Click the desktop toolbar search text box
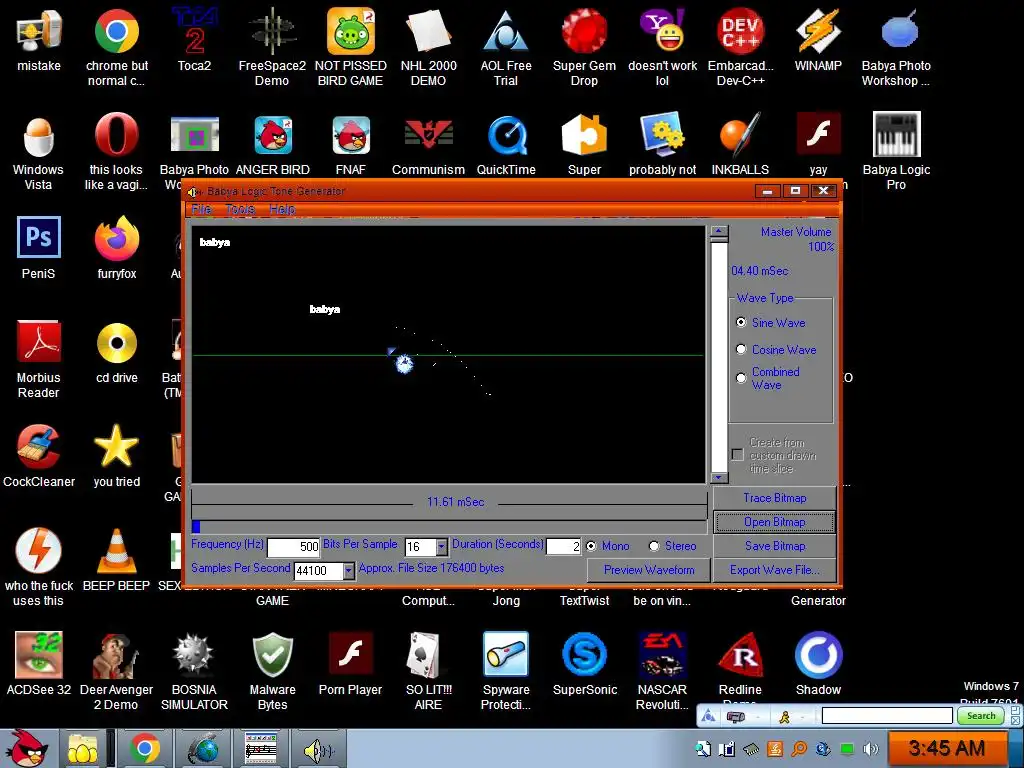Viewport: 1024px width, 768px height. point(887,716)
